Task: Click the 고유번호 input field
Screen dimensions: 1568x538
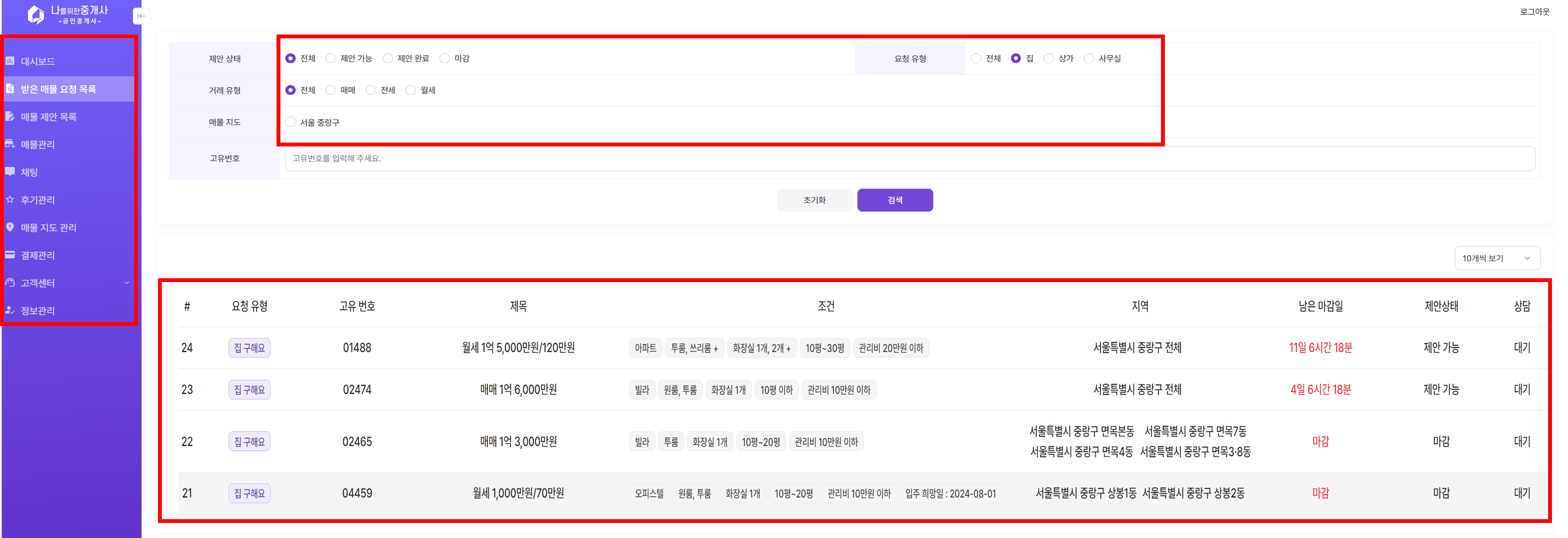Action: (910, 158)
